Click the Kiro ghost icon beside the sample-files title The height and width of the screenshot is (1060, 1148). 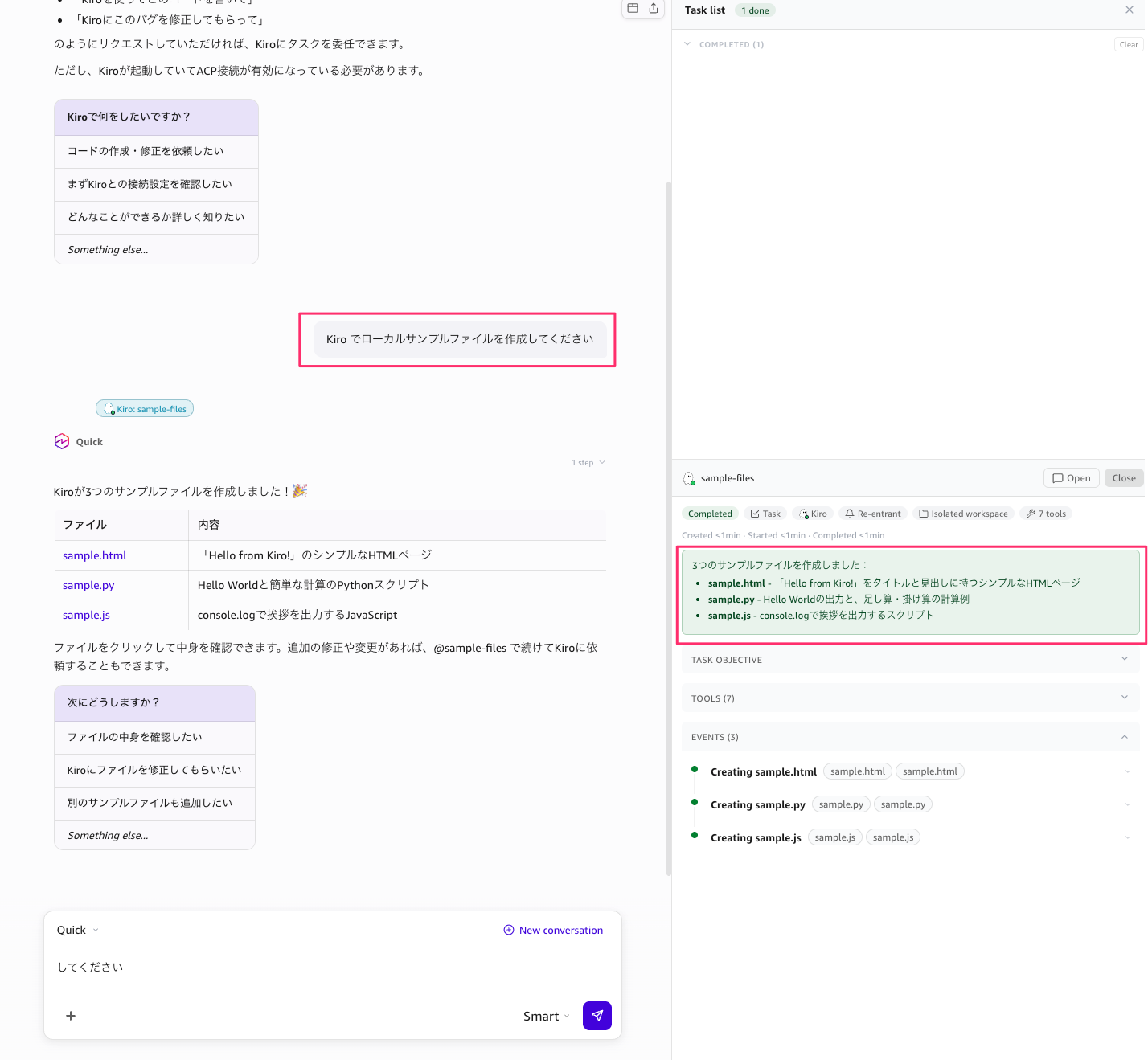[x=689, y=478]
